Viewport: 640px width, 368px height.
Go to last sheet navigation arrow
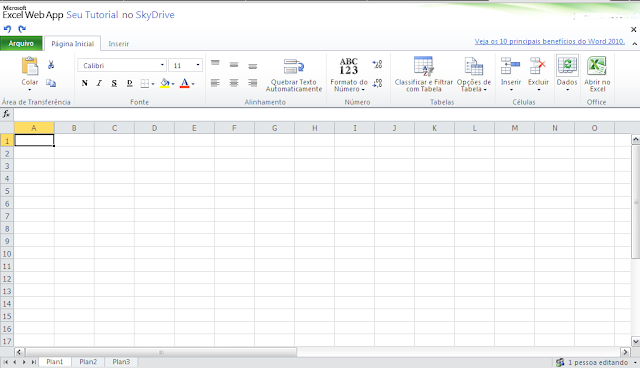tap(33, 362)
